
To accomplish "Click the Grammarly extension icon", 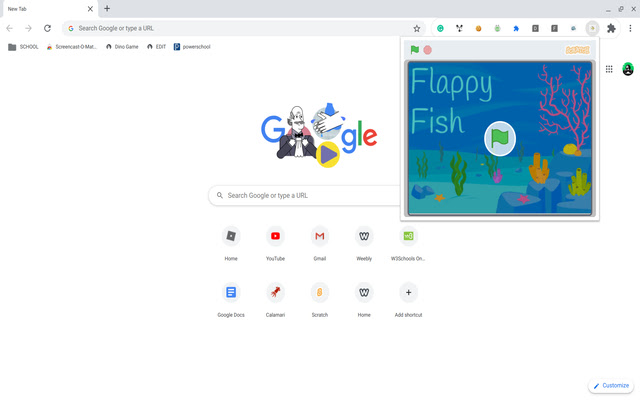I will pyautogui.click(x=440, y=29).
